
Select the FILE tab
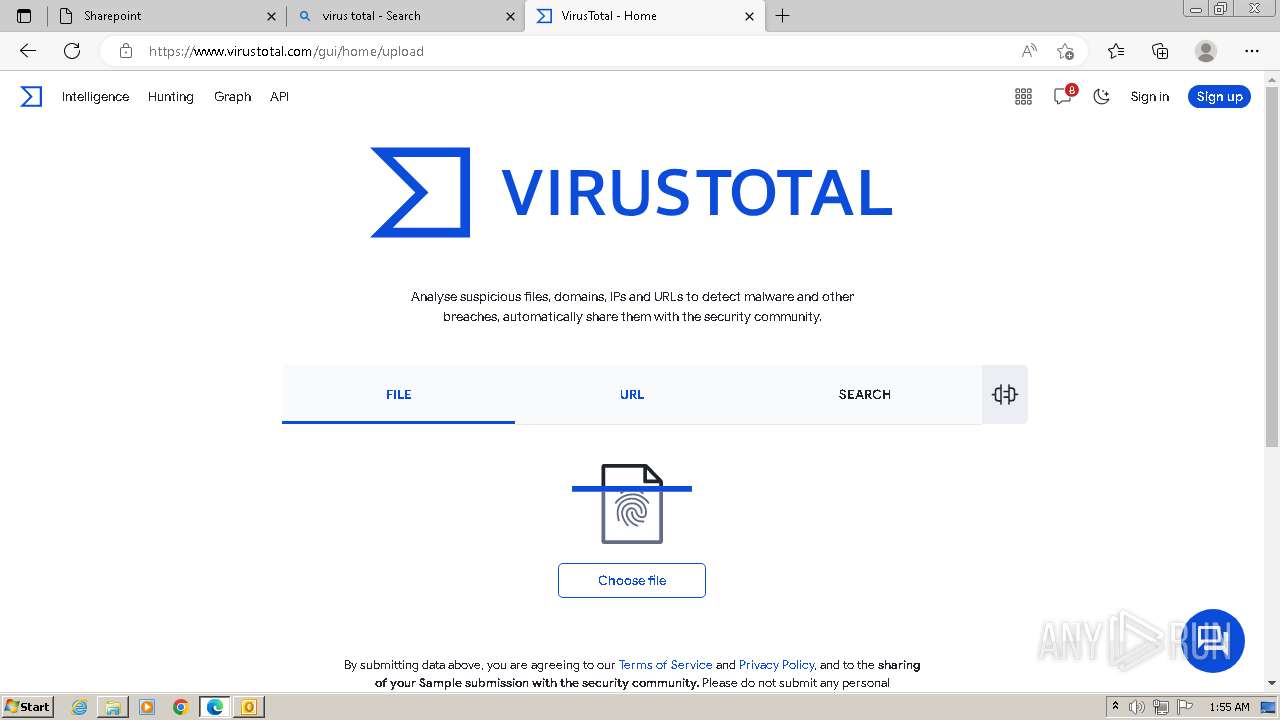[398, 394]
